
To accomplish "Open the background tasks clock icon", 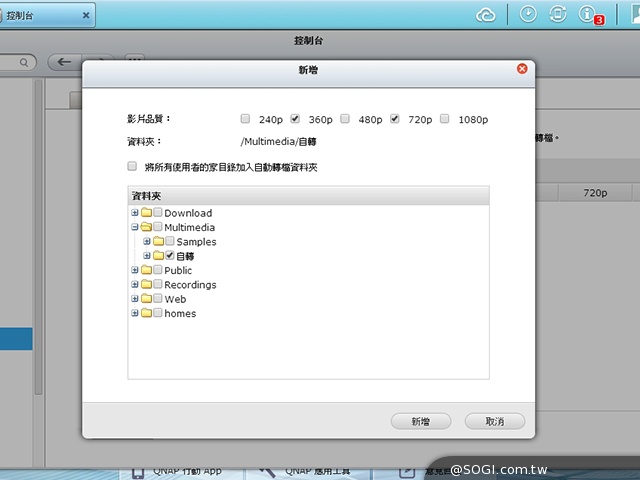I will (528, 14).
